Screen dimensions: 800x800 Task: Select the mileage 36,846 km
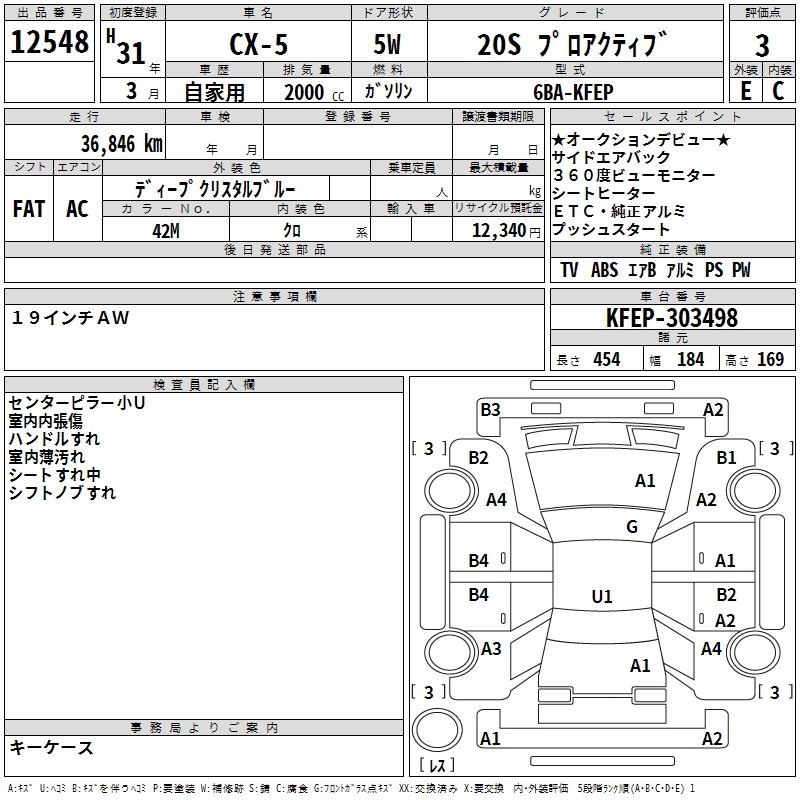122,144
